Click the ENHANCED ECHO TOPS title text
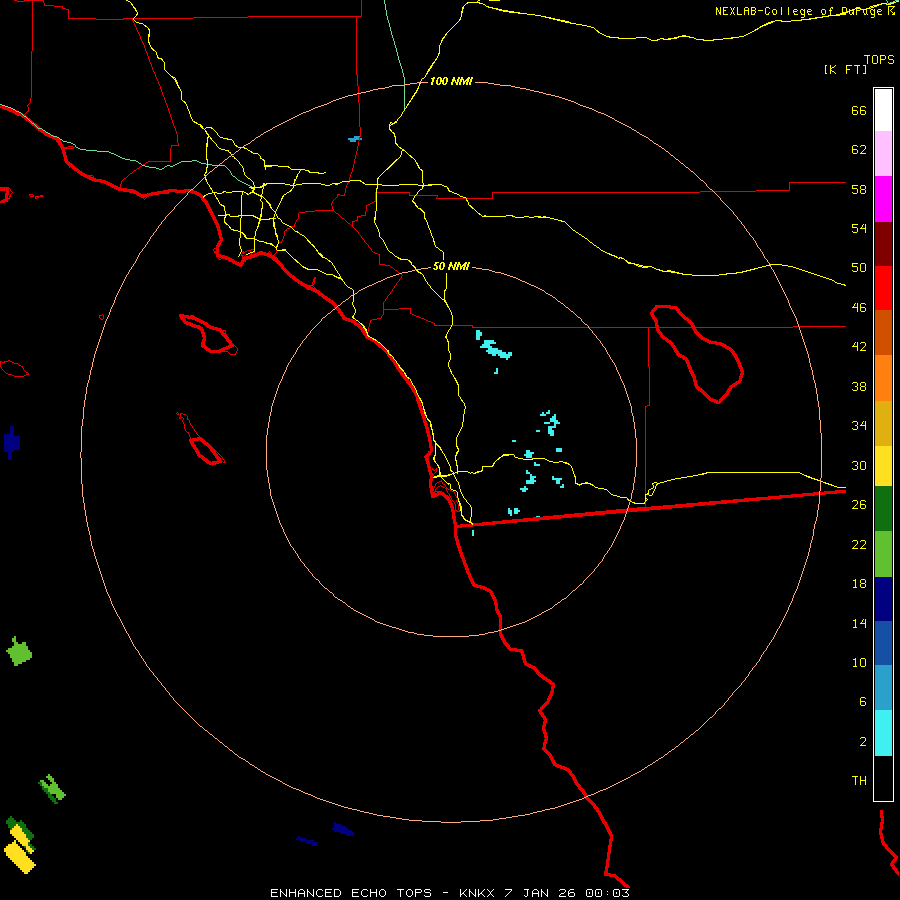The image size is (900, 900). pos(351,893)
